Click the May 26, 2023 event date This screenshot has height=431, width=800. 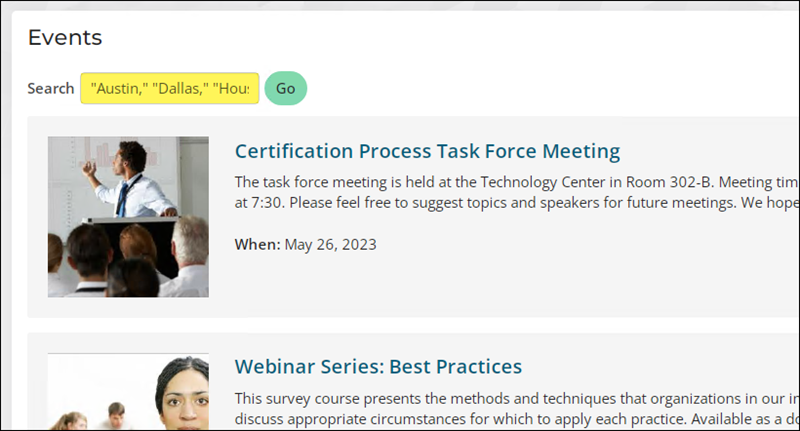[330, 244]
